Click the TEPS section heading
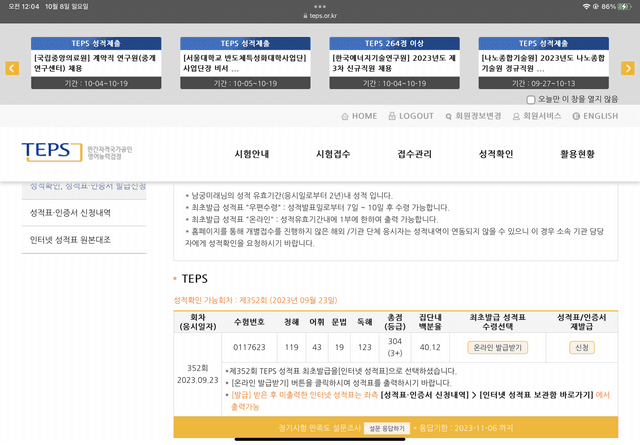Screen dimensions: 640x445 (195, 279)
